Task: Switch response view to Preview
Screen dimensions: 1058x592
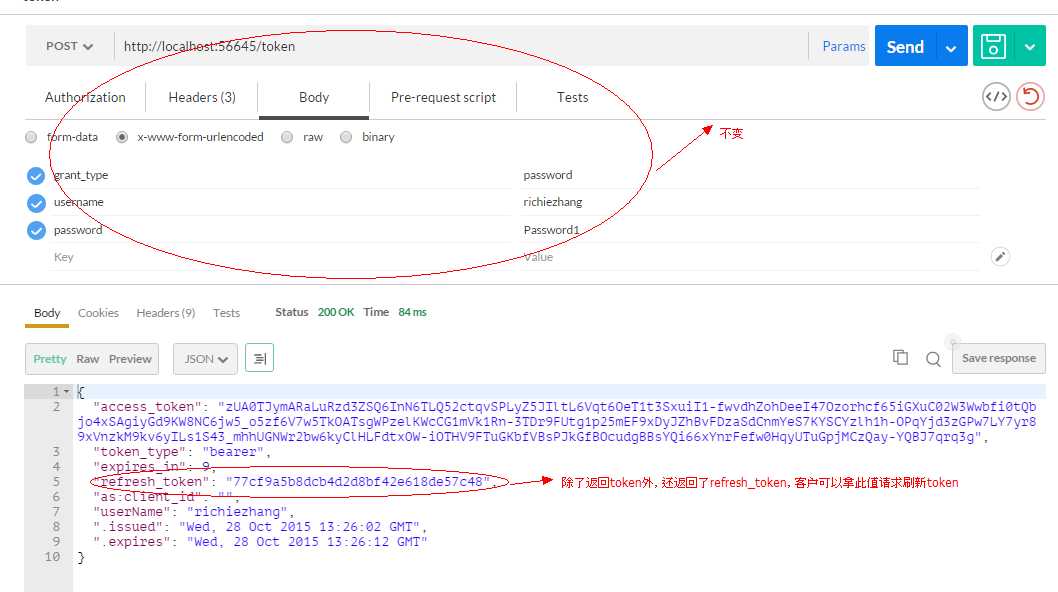Action: point(130,359)
